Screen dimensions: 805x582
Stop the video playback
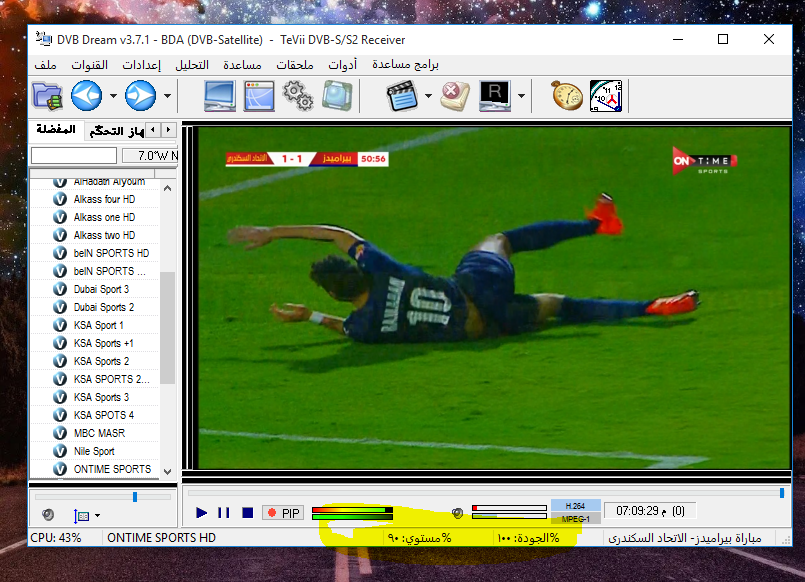point(247,513)
